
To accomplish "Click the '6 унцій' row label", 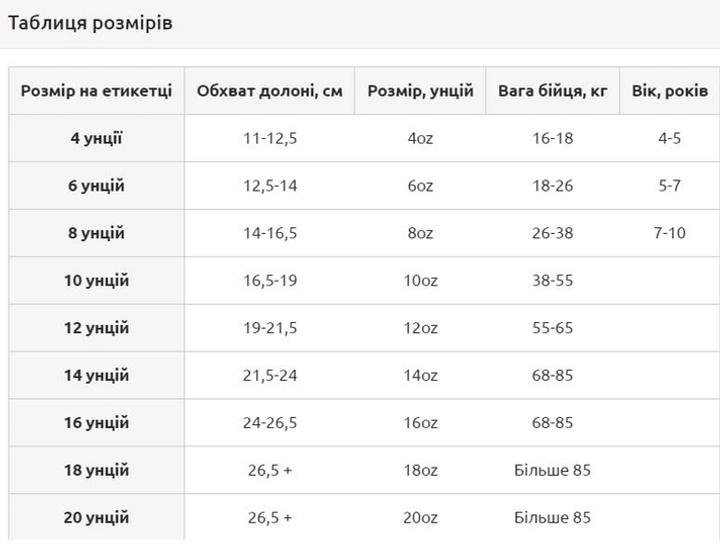I will [97, 186].
